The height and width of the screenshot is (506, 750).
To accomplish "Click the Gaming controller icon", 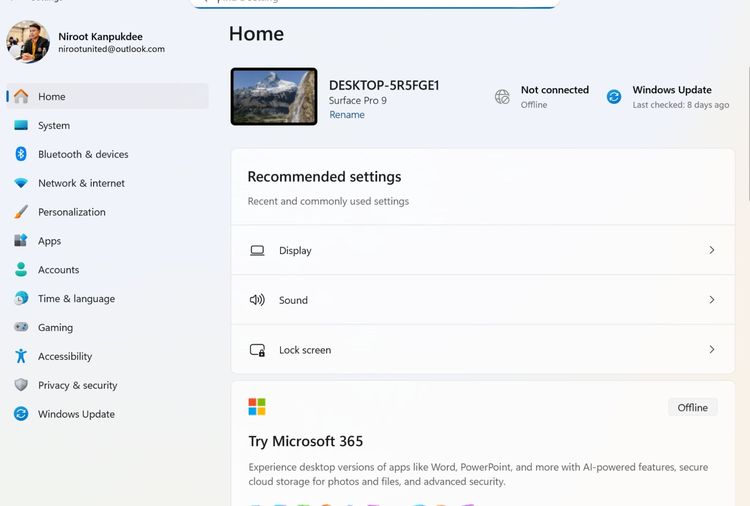I will coord(21,327).
